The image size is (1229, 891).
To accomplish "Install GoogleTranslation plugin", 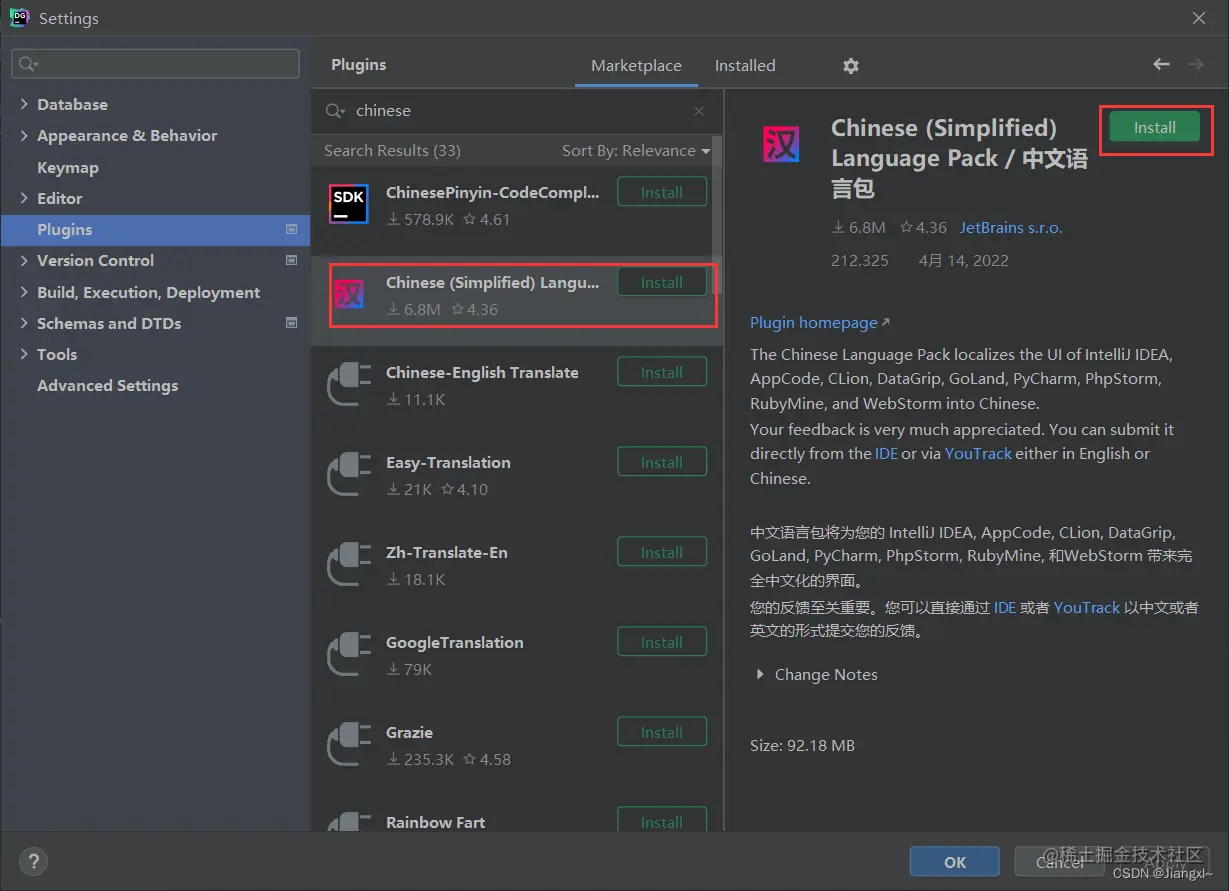I will point(662,642).
